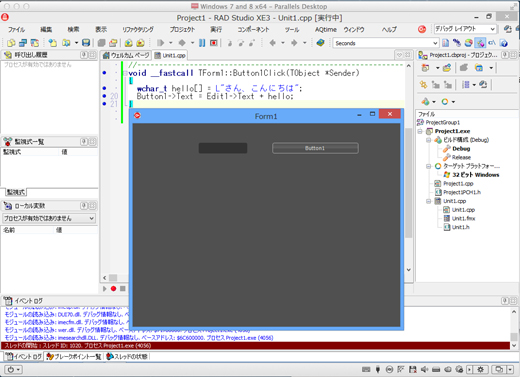This screenshot has width=520, height=377.
Task: Open the AQtime menu
Action: coord(326,30)
